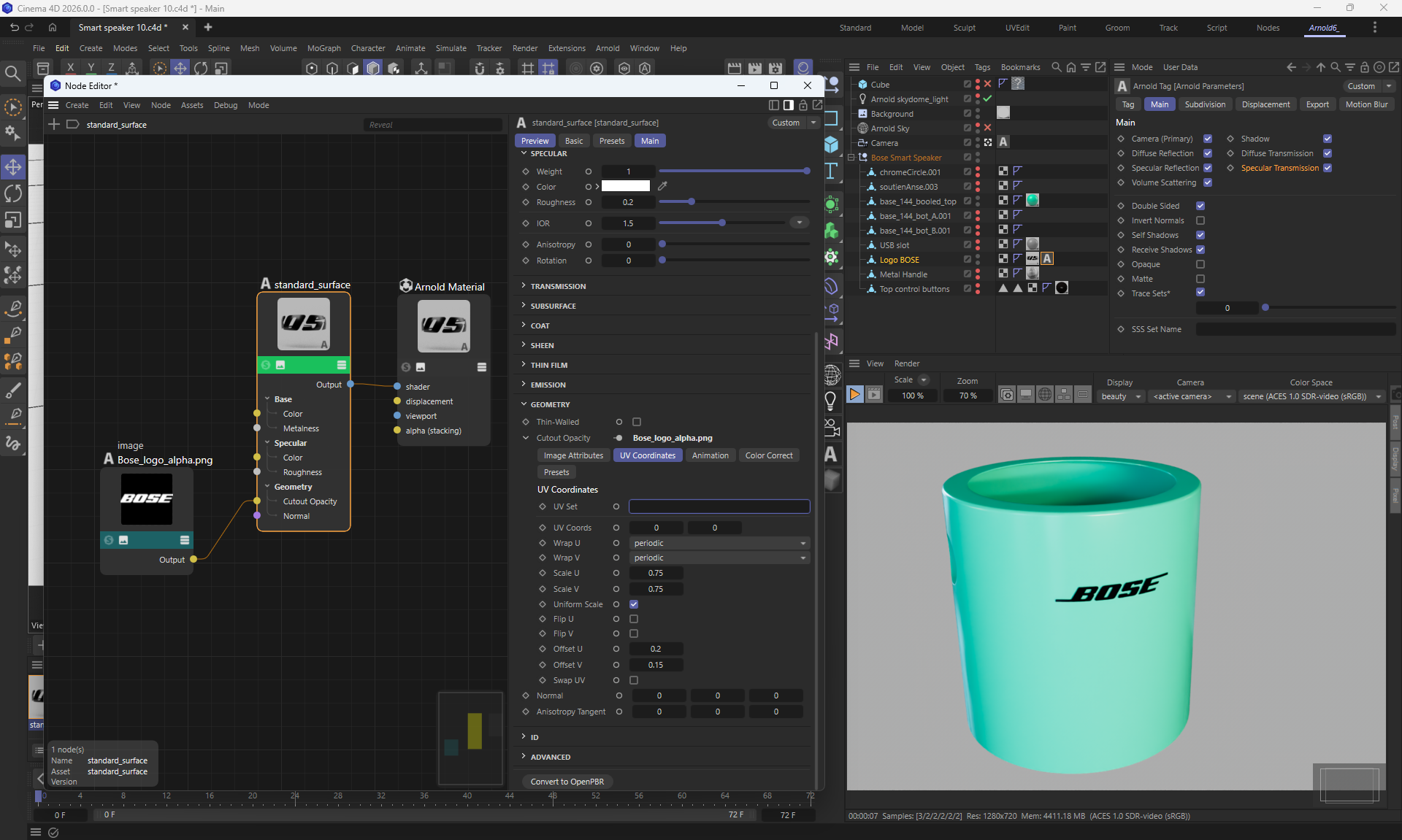Viewport: 1402px width, 840px height.
Task: Expand the TRANSMISSION section
Action: [x=558, y=286]
